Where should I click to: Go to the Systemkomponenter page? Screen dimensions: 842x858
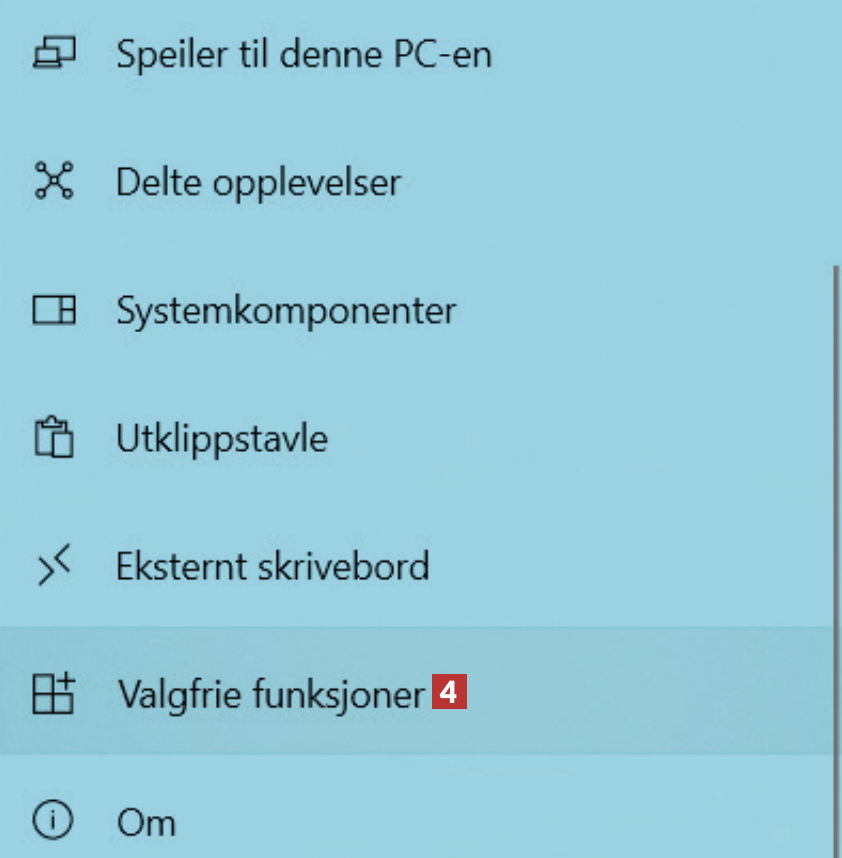point(286,311)
